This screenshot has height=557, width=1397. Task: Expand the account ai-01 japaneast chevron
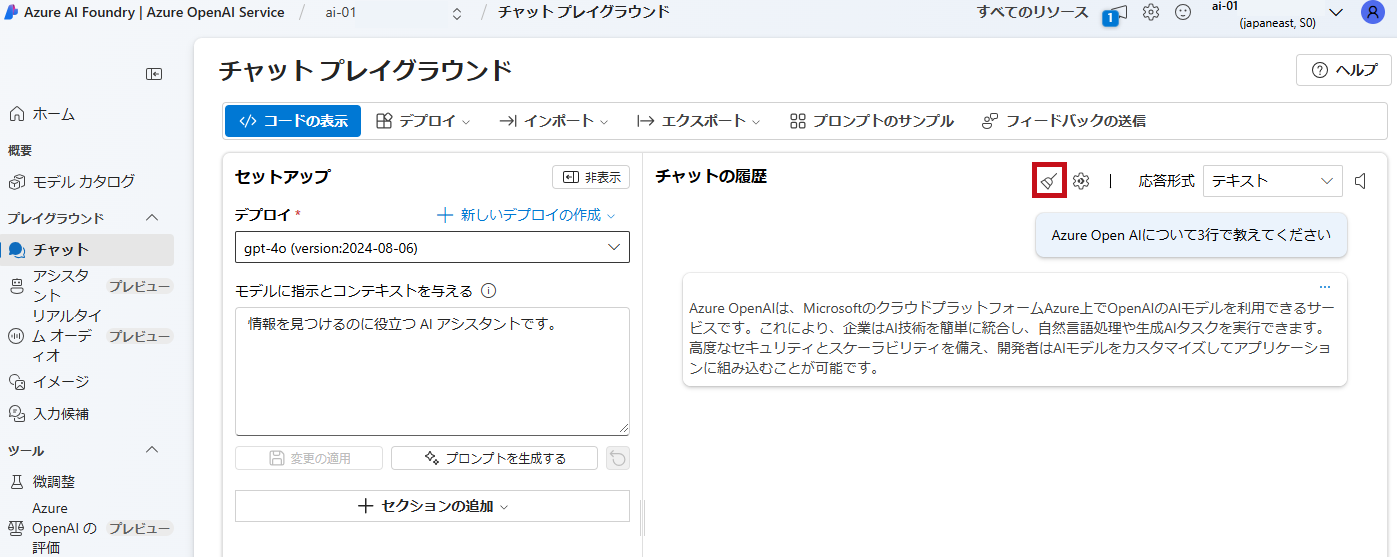(x=1336, y=13)
